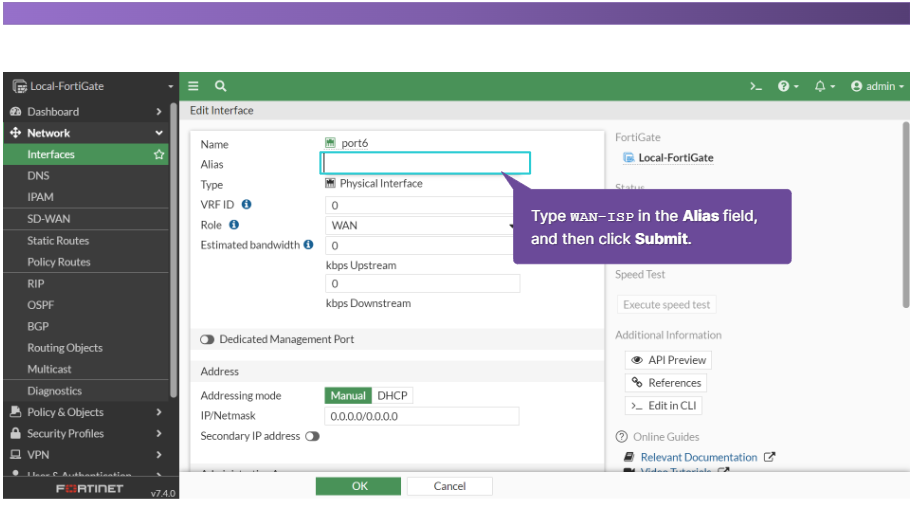Select DHCP addressing mode

point(392,395)
